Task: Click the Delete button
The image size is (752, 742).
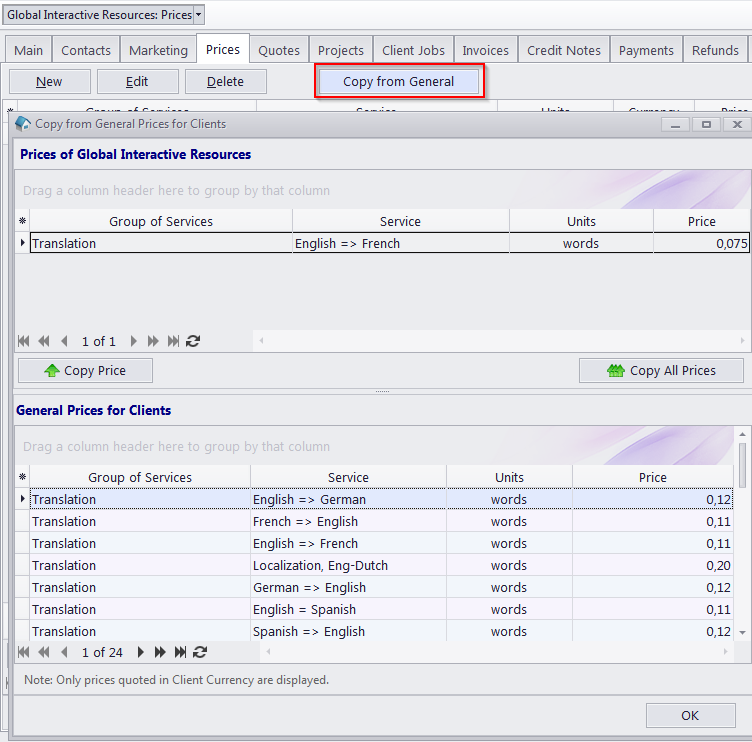Action: point(225,82)
